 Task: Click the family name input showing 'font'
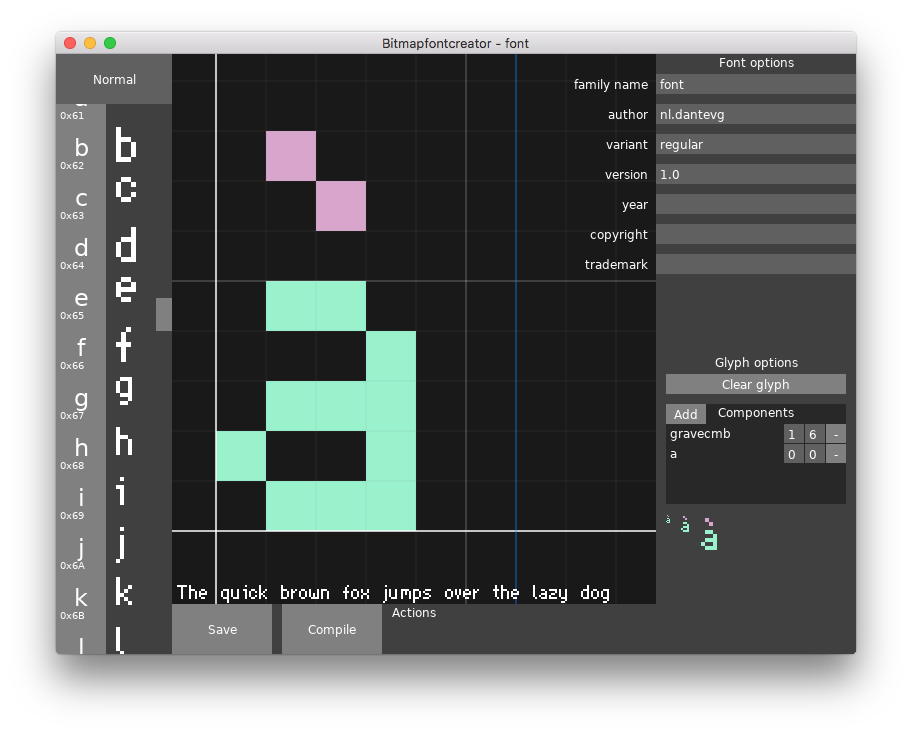(x=755, y=84)
